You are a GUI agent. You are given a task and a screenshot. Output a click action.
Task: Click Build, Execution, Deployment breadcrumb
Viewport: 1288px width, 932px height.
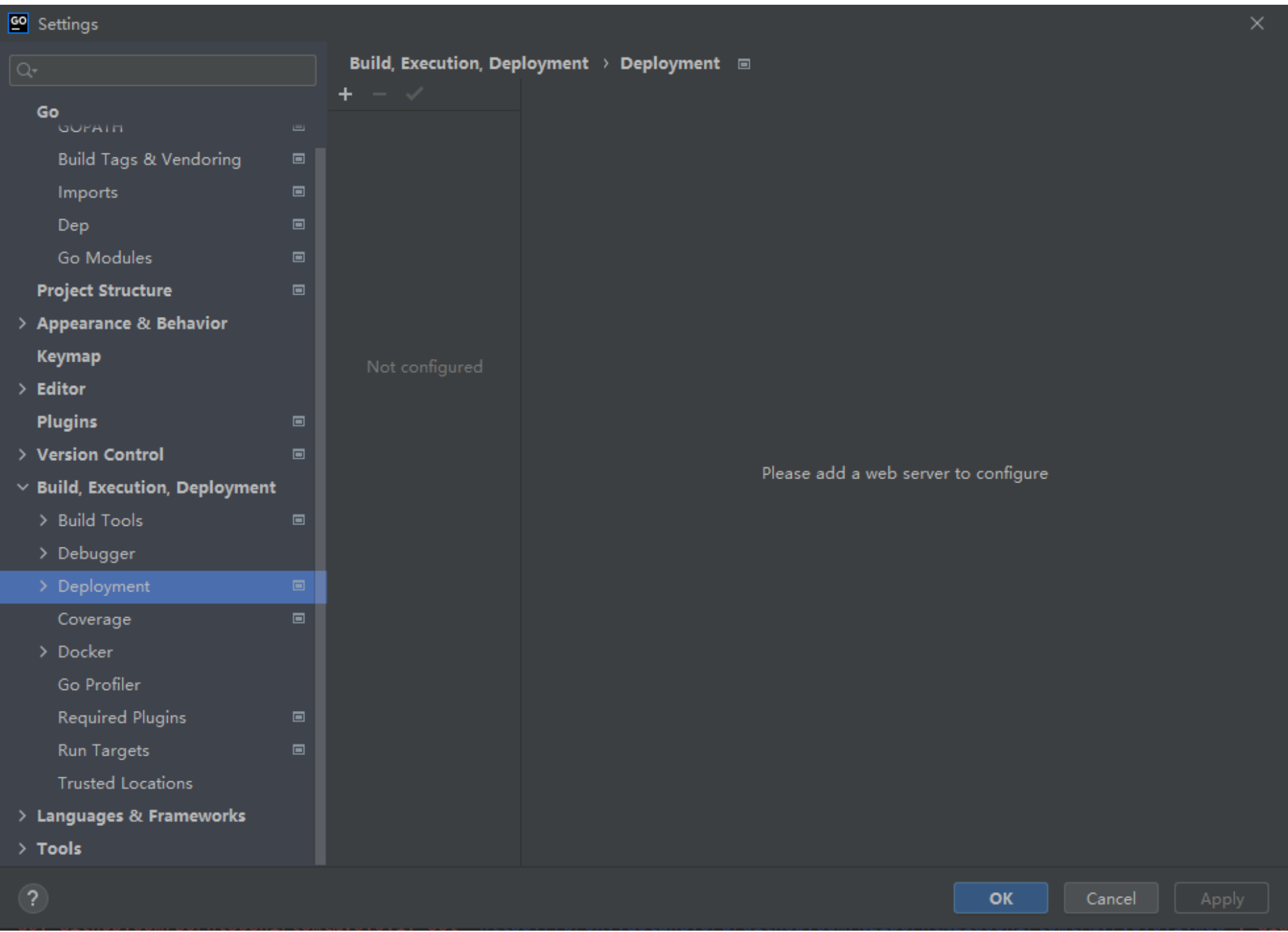[x=469, y=64]
